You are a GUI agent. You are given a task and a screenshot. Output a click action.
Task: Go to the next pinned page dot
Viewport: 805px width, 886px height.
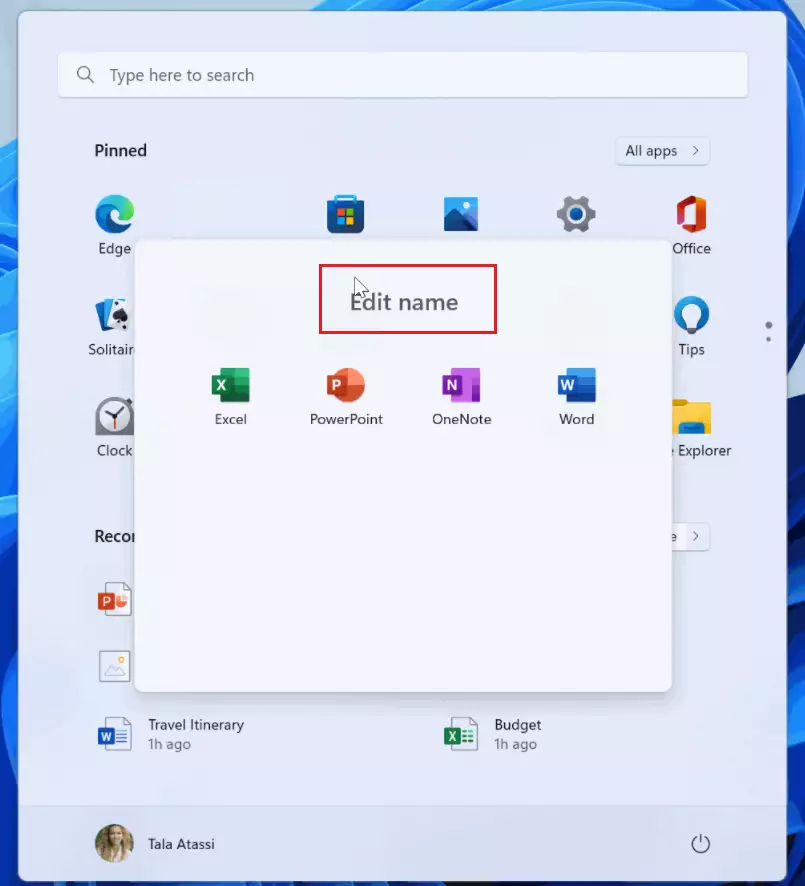[768, 339]
